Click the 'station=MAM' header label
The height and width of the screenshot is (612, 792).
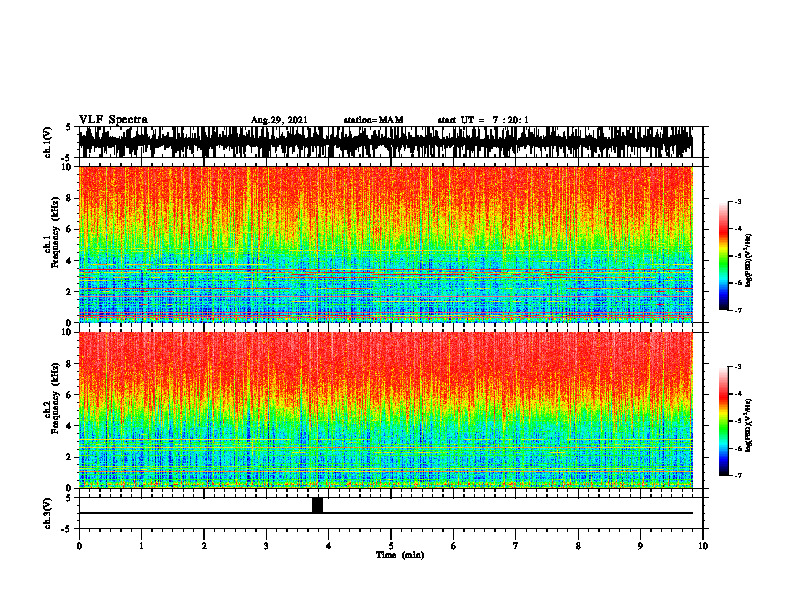point(373,120)
